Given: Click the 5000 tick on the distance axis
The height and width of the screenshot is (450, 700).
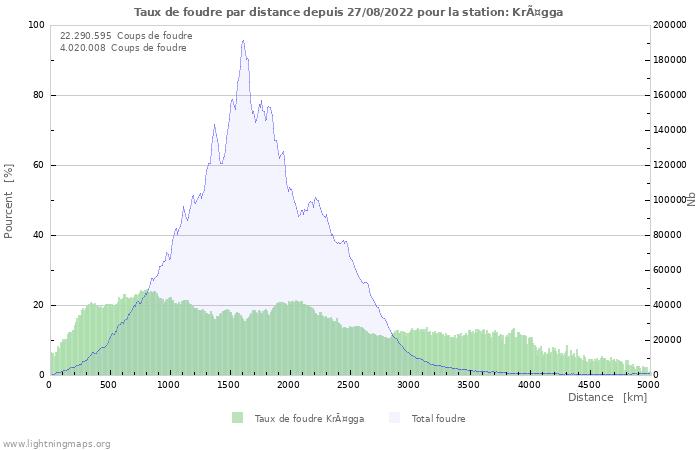Looking at the screenshot, I should tap(648, 384).
